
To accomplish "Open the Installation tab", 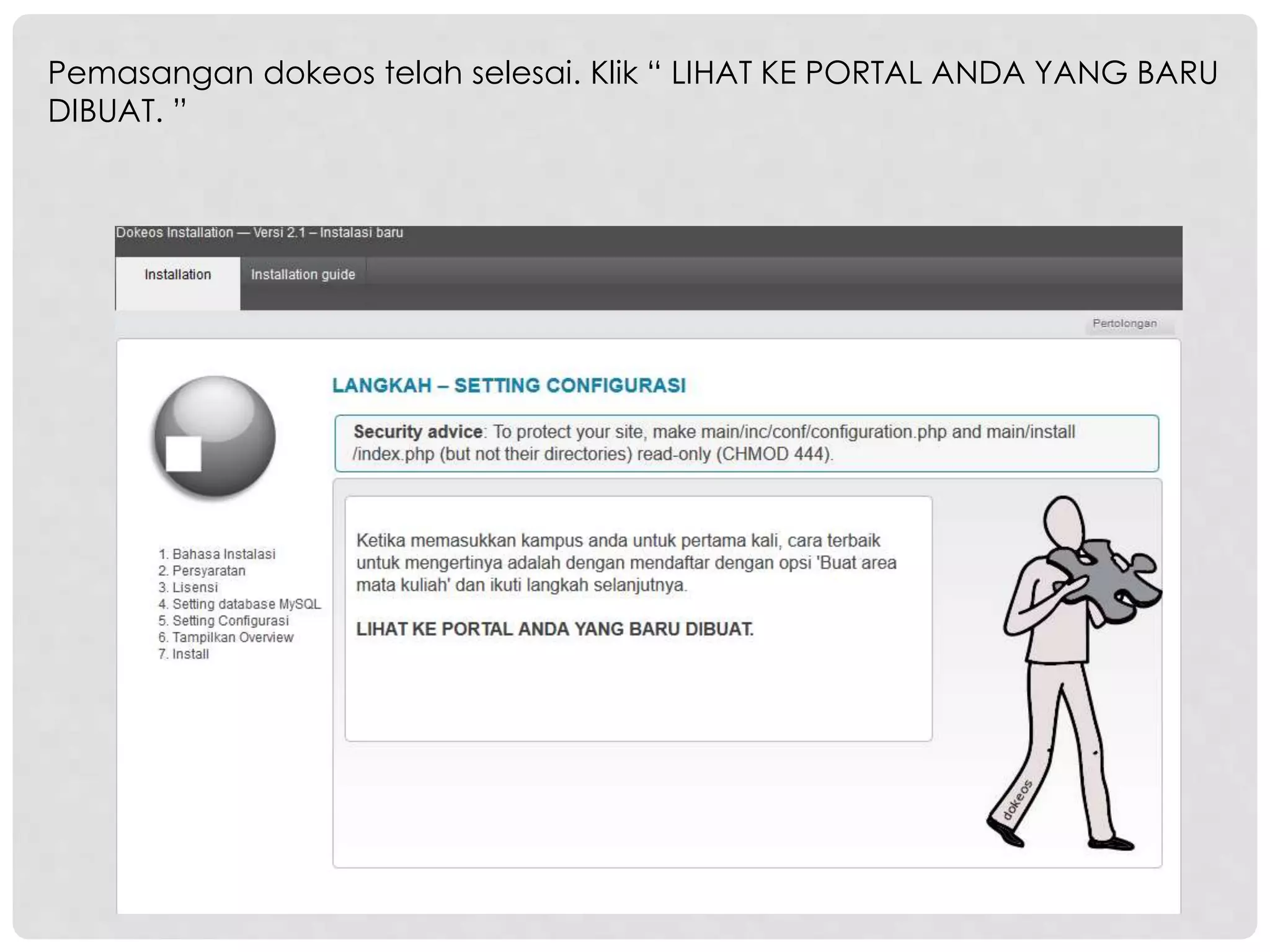I will (x=178, y=283).
